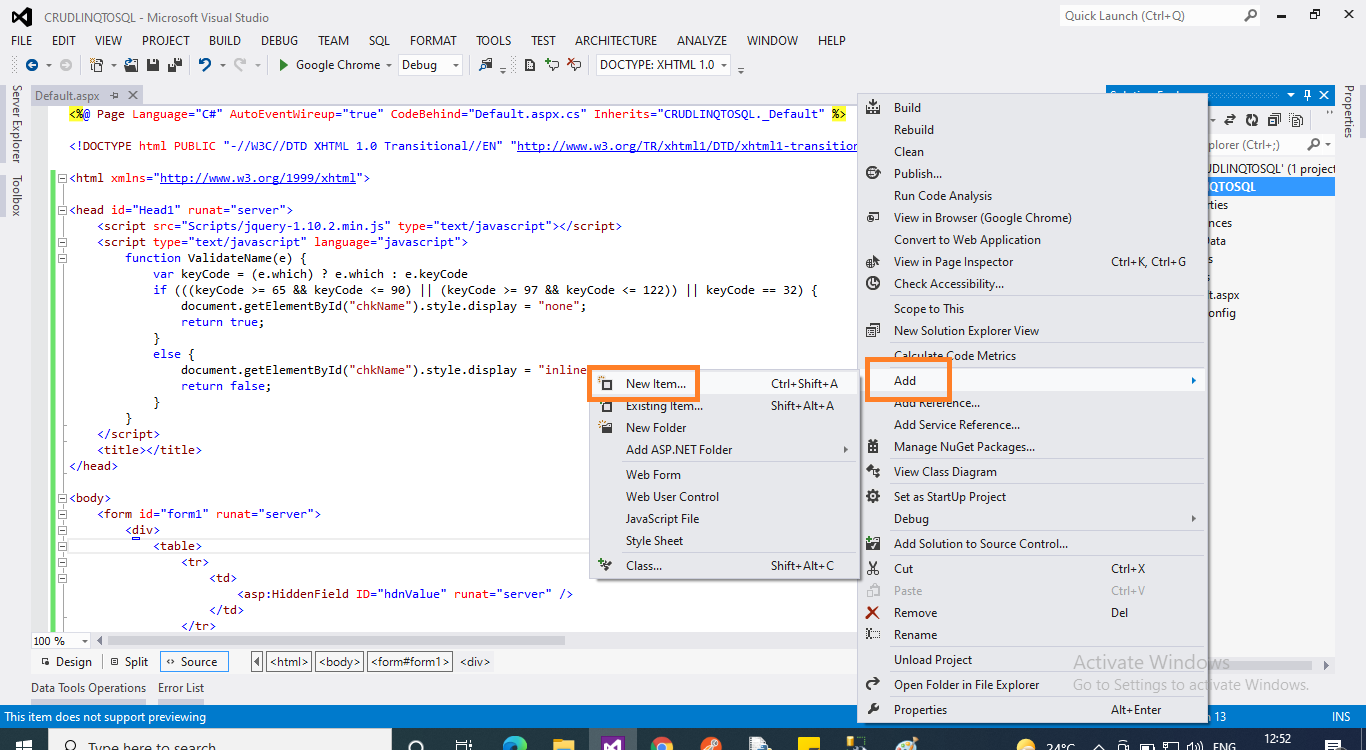This screenshot has height=750, width=1366.
Task: Switch to Split view
Action: click(129, 662)
